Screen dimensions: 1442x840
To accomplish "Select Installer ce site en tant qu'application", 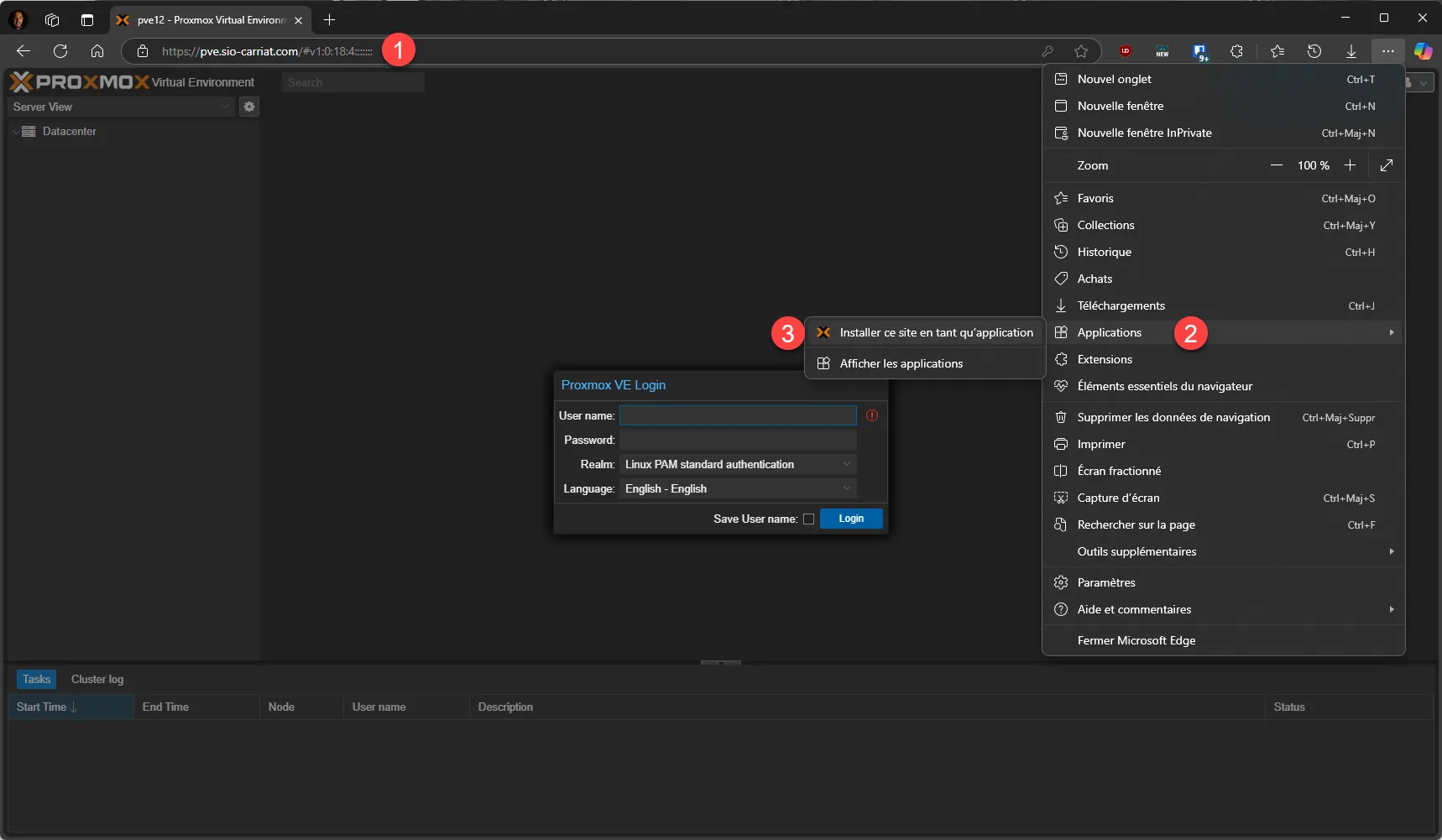I will pyautogui.click(x=936, y=332).
